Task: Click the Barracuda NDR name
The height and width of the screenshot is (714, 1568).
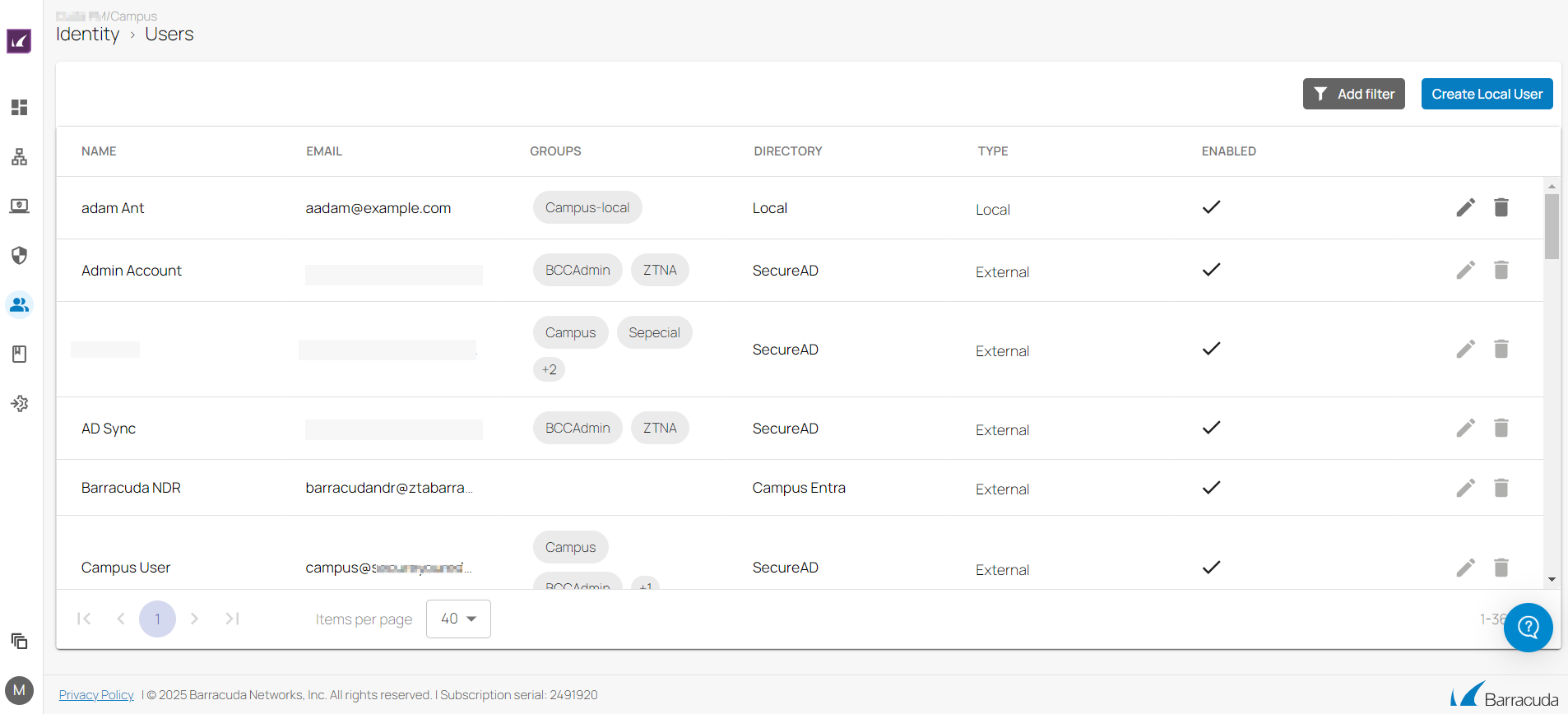Action: coord(131,488)
